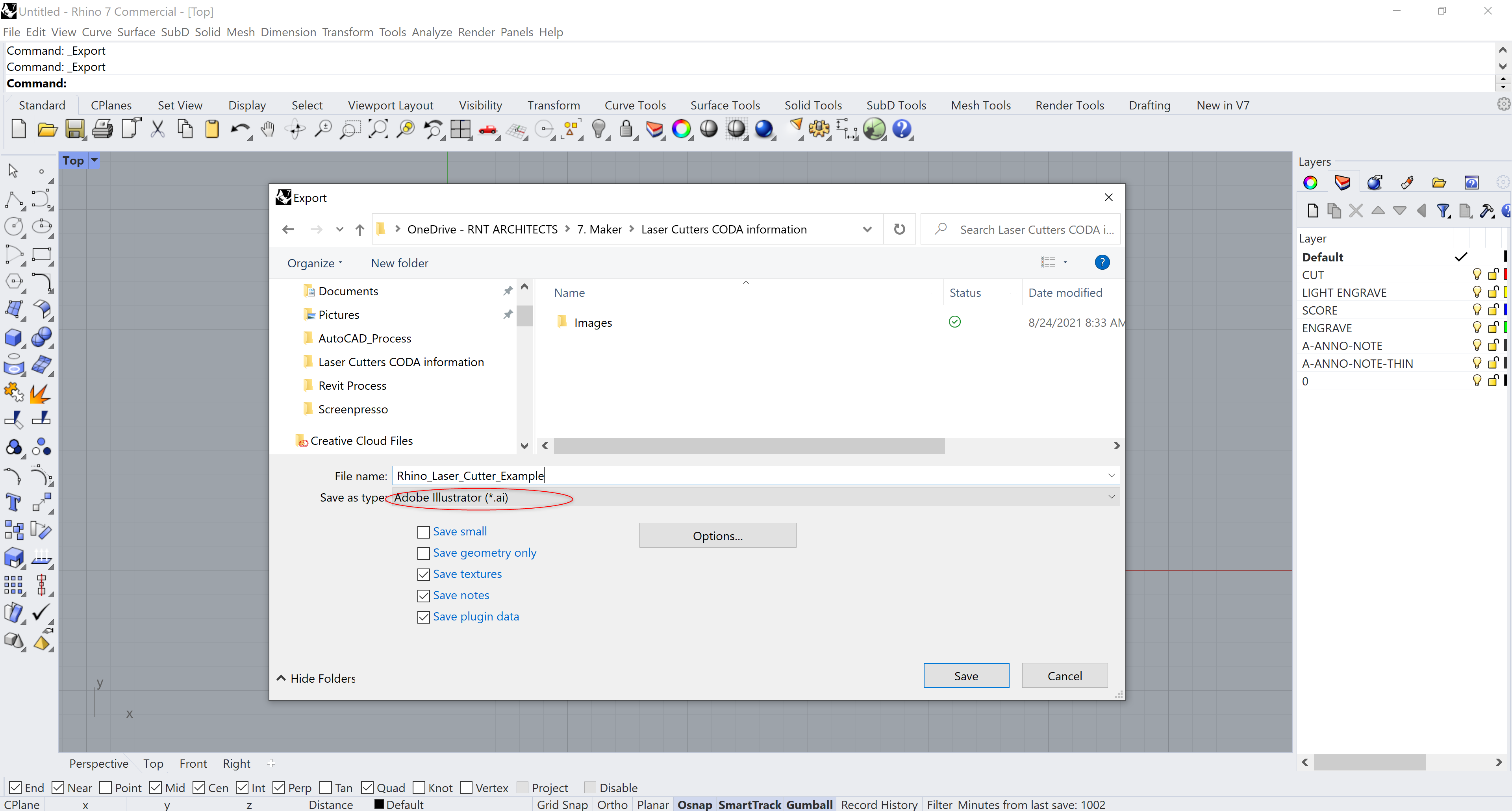
Task: Click the Cancel button in Export dialog
Action: [x=1065, y=676]
